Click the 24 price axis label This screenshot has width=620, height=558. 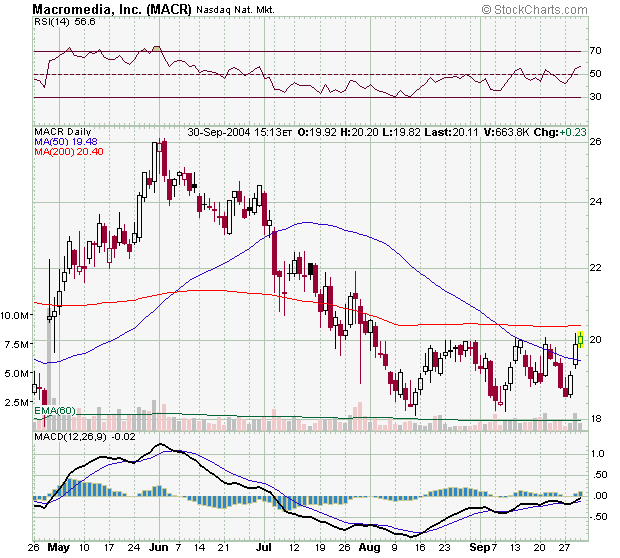click(x=595, y=202)
